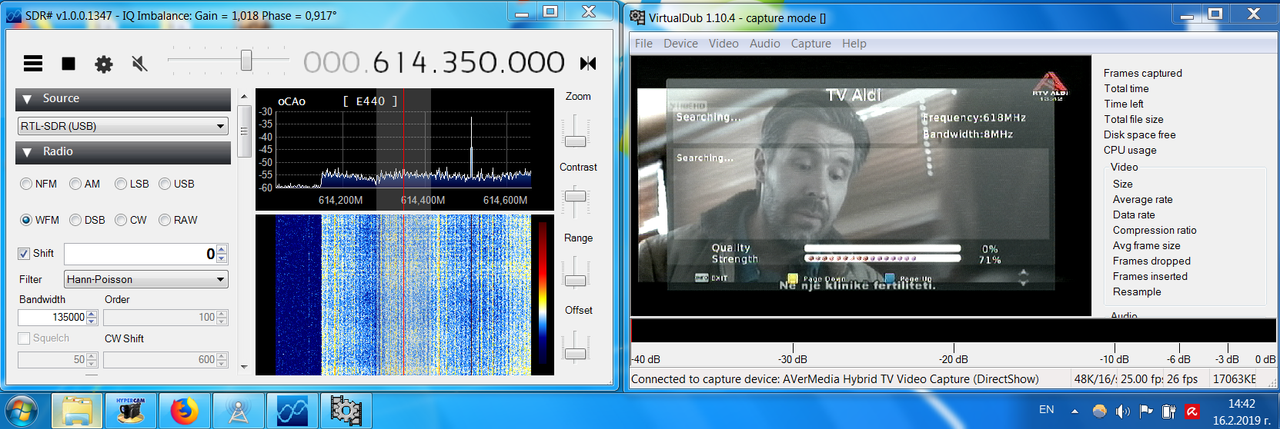Switch to VirtualDub via taskbar film icon
The width and height of the screenshot is (1280, 429).
(345, 410)
